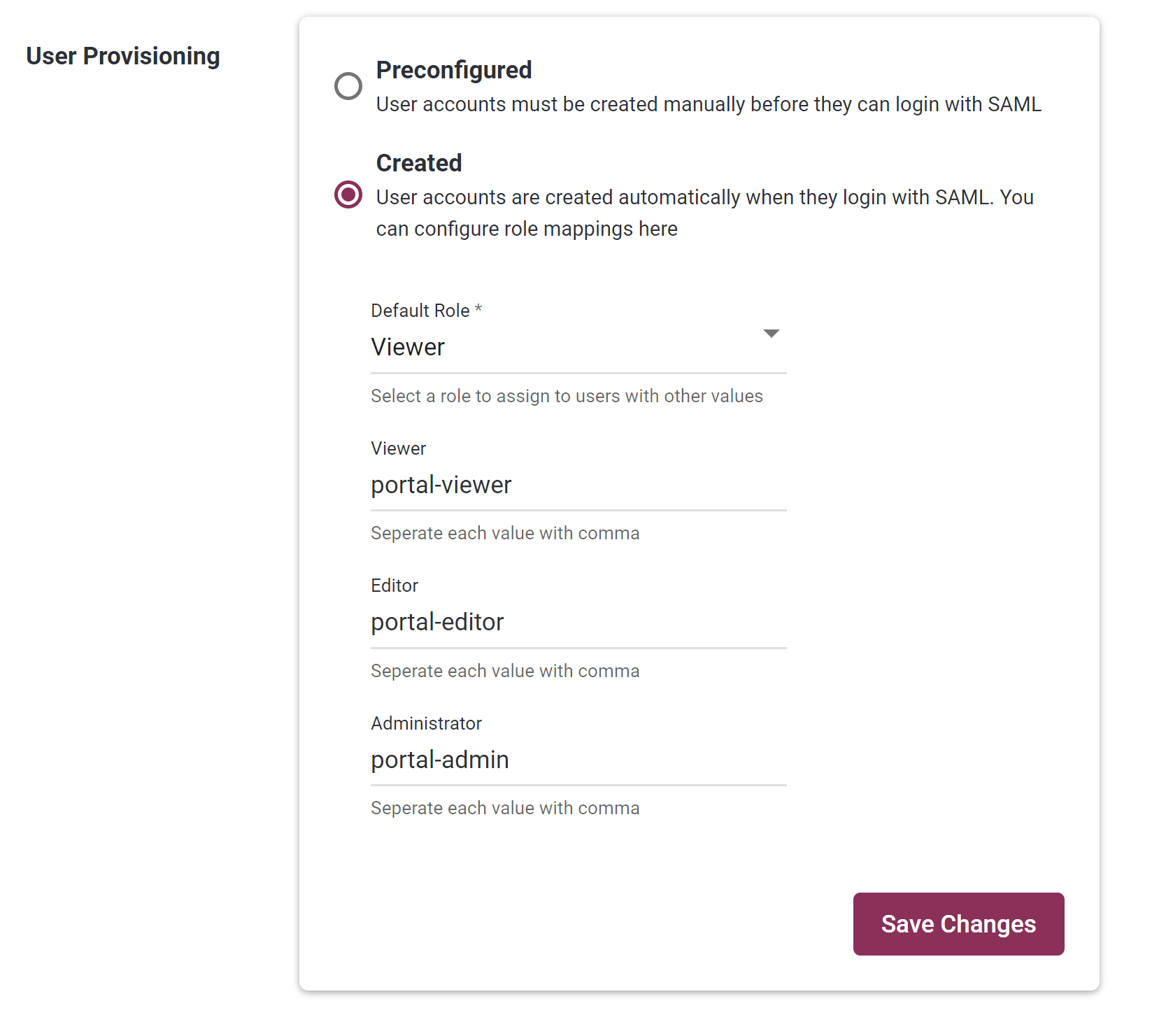This screenshot has width=1166, height=1036.
Task: Click the Created option title
Action: point(419,163)
